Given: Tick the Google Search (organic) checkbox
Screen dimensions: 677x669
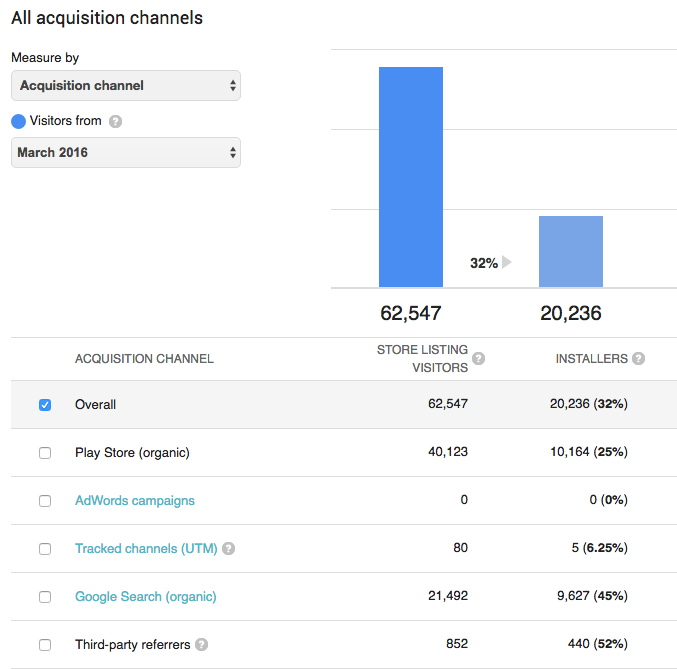Looking at the screenshot, I should pos(45,597).
